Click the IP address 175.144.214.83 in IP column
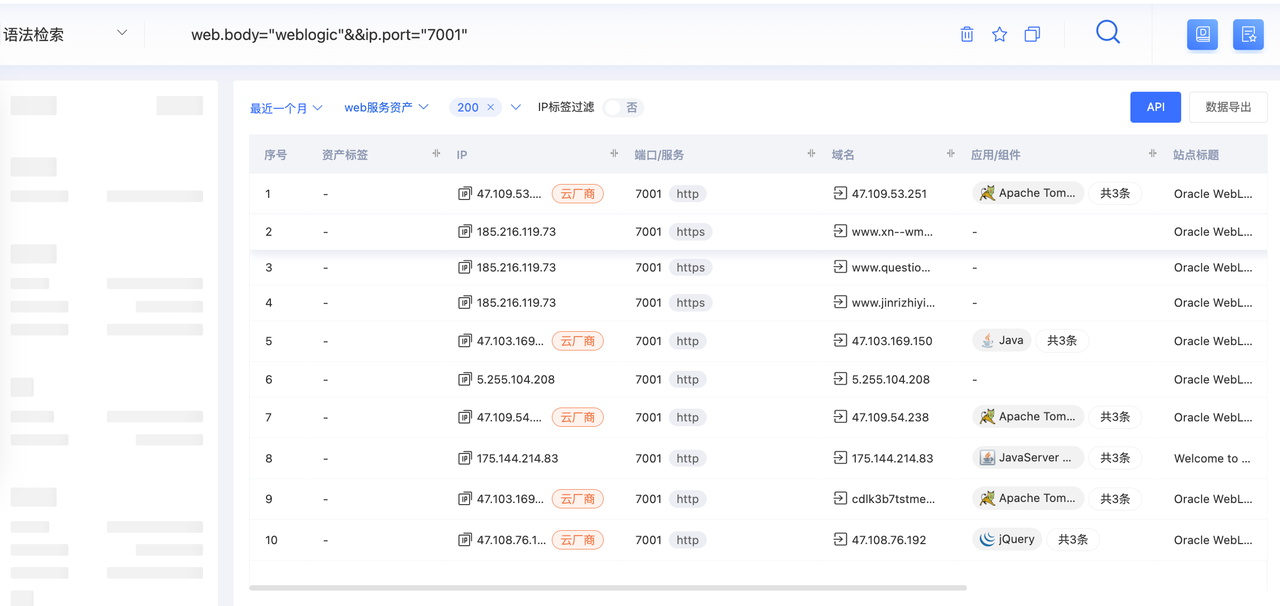Image resolution: width=1280 pixels, height=606 pixels. point(517,458)
